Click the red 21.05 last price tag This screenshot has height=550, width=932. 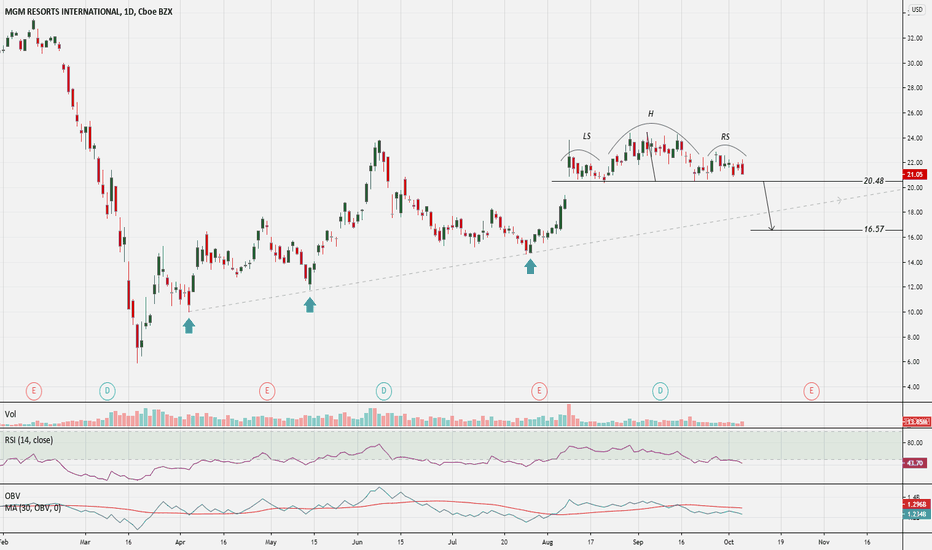tap(914, 174)
